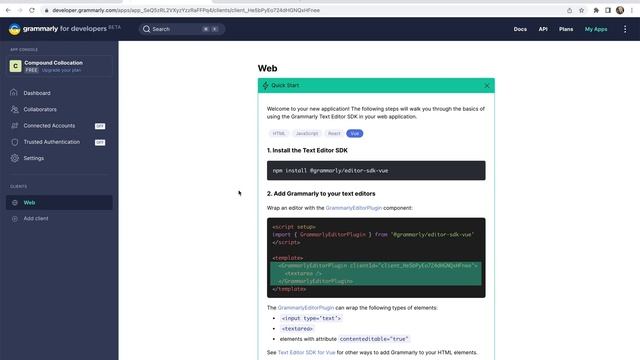Select the React tab
Screen dimensions: 640x360
[x=334, y=133]
